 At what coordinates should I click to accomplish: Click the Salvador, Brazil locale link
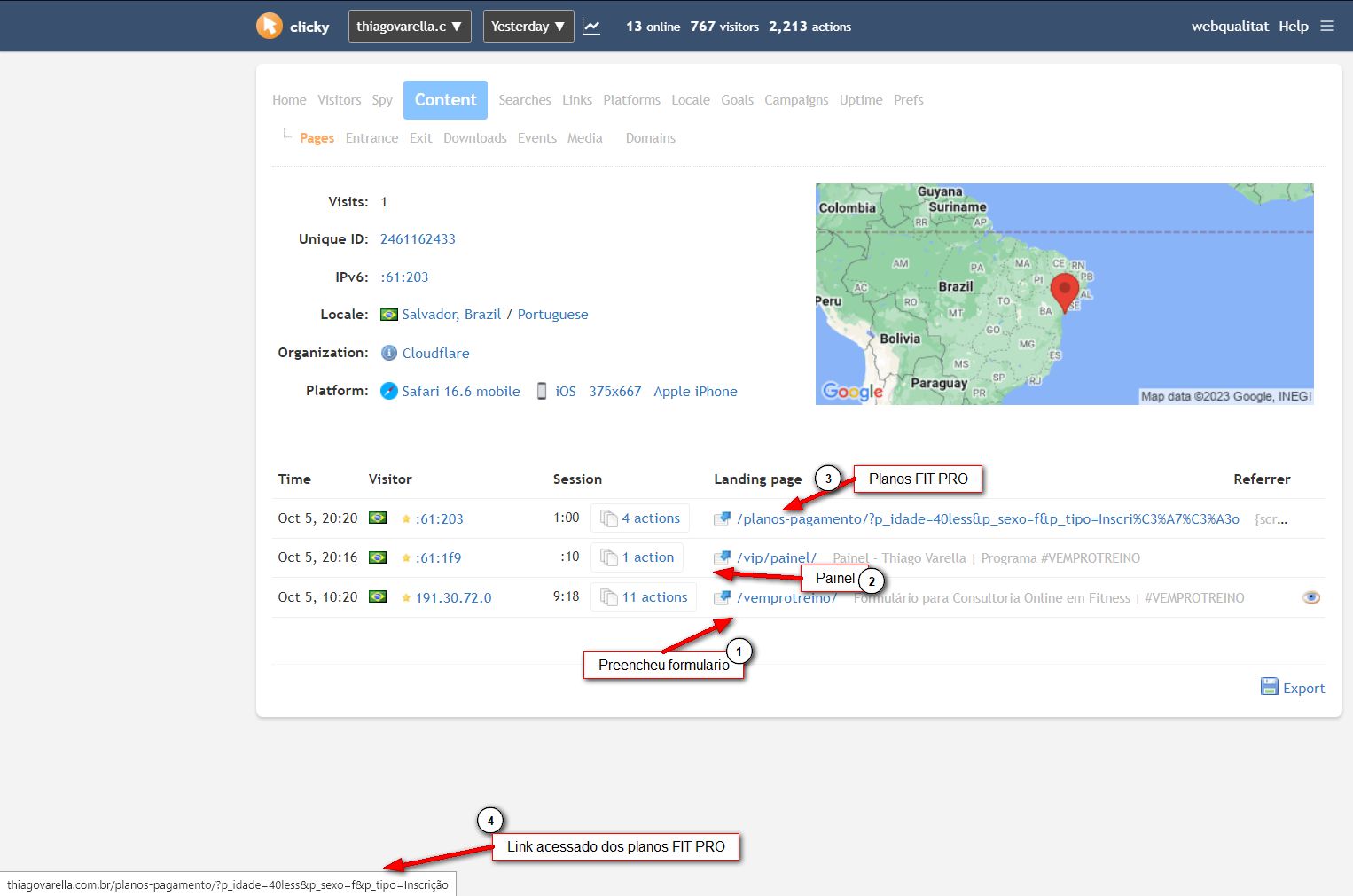451,315
